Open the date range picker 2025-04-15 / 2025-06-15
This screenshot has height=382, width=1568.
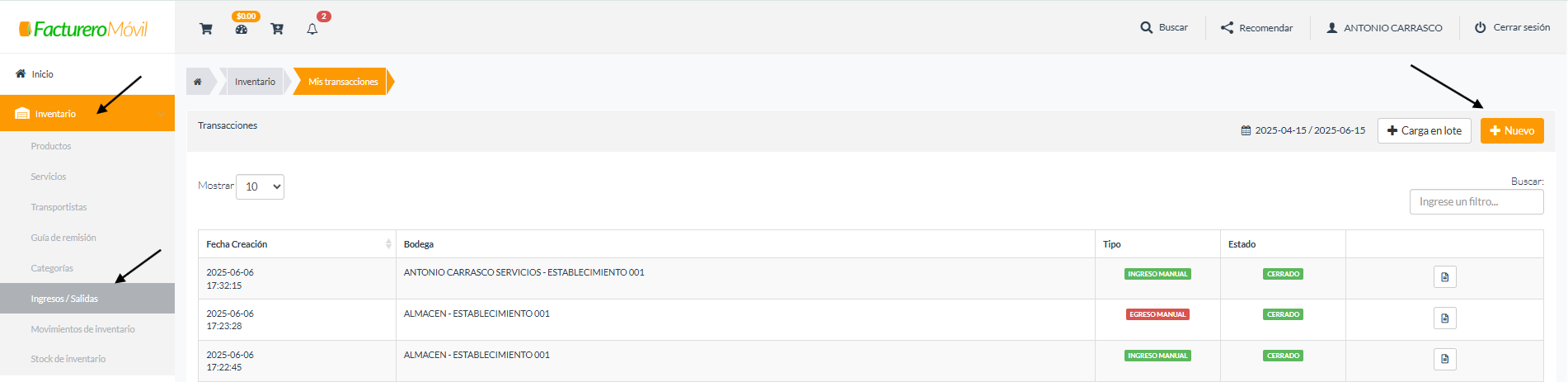[x=1303, y=130]
